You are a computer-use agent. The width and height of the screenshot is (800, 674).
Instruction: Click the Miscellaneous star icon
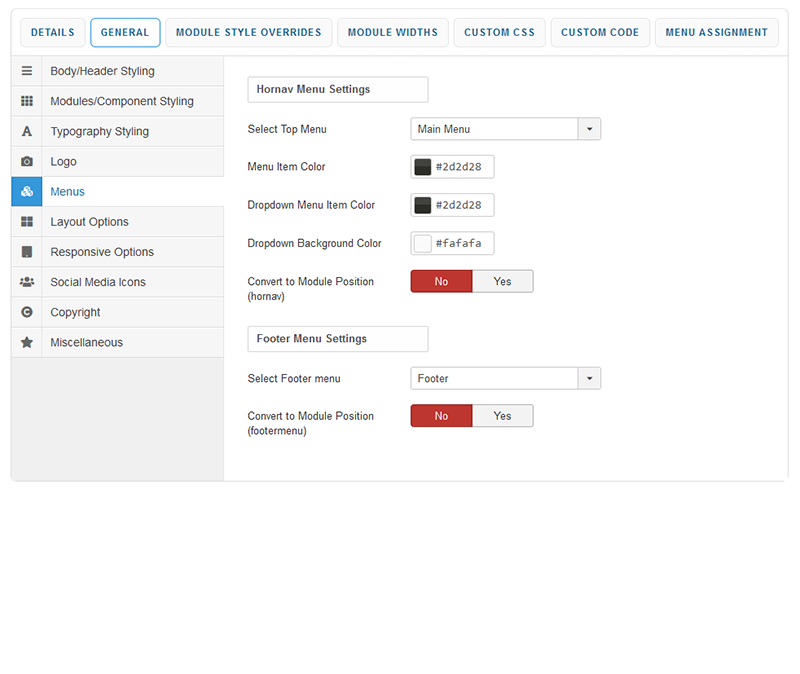(27, 342)
